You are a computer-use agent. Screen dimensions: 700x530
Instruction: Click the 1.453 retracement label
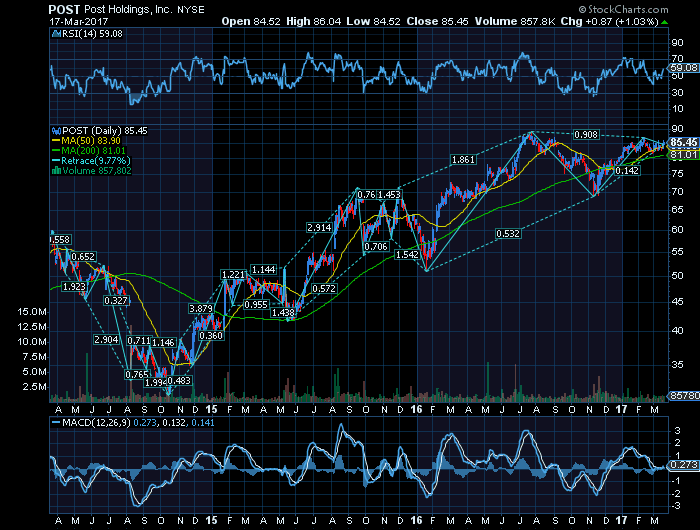click(x=389, y=195)
